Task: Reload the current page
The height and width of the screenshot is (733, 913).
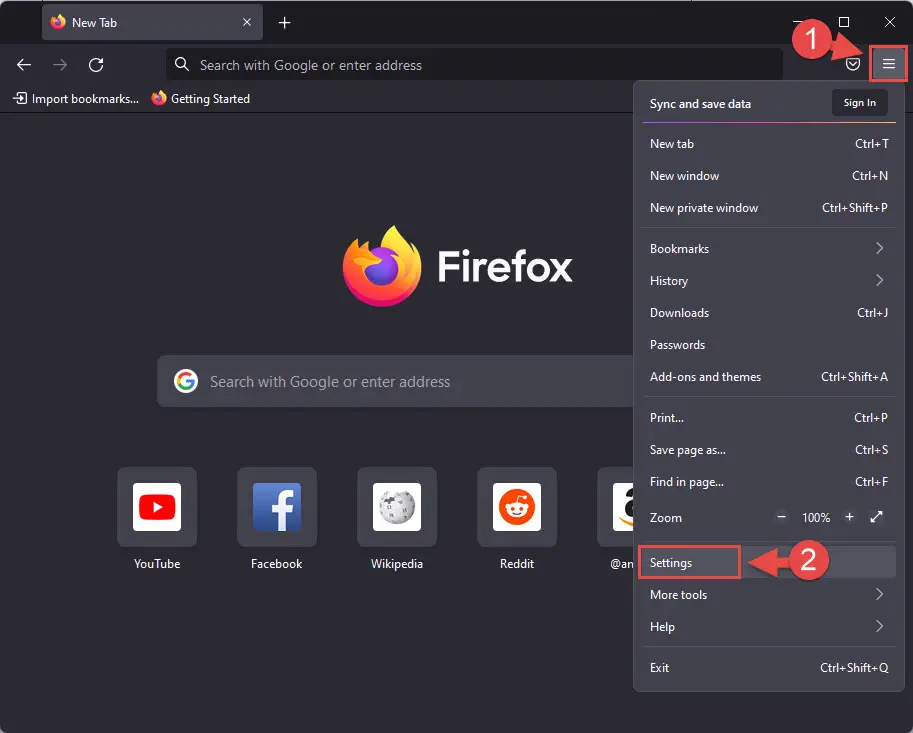Action: [96, 65]
